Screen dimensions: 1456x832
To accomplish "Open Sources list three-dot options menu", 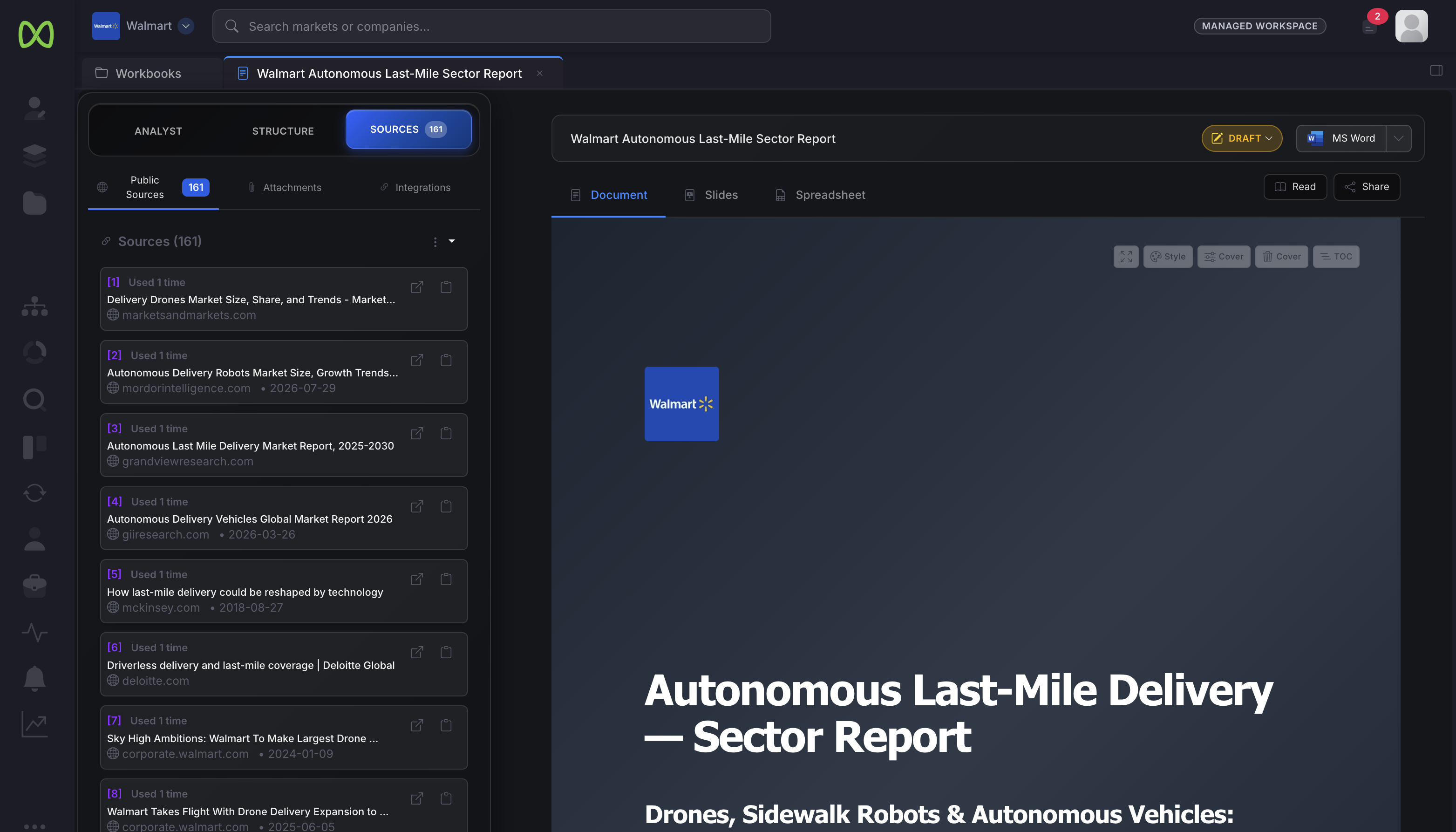I will coord(435,242).
